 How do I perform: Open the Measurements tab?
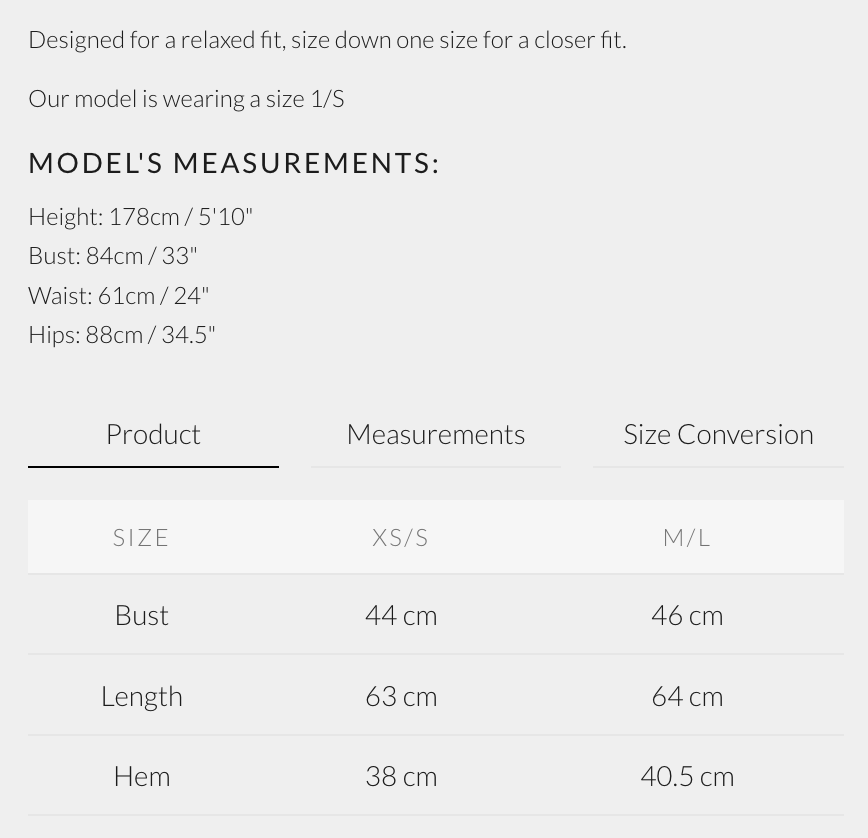[435, 434]
